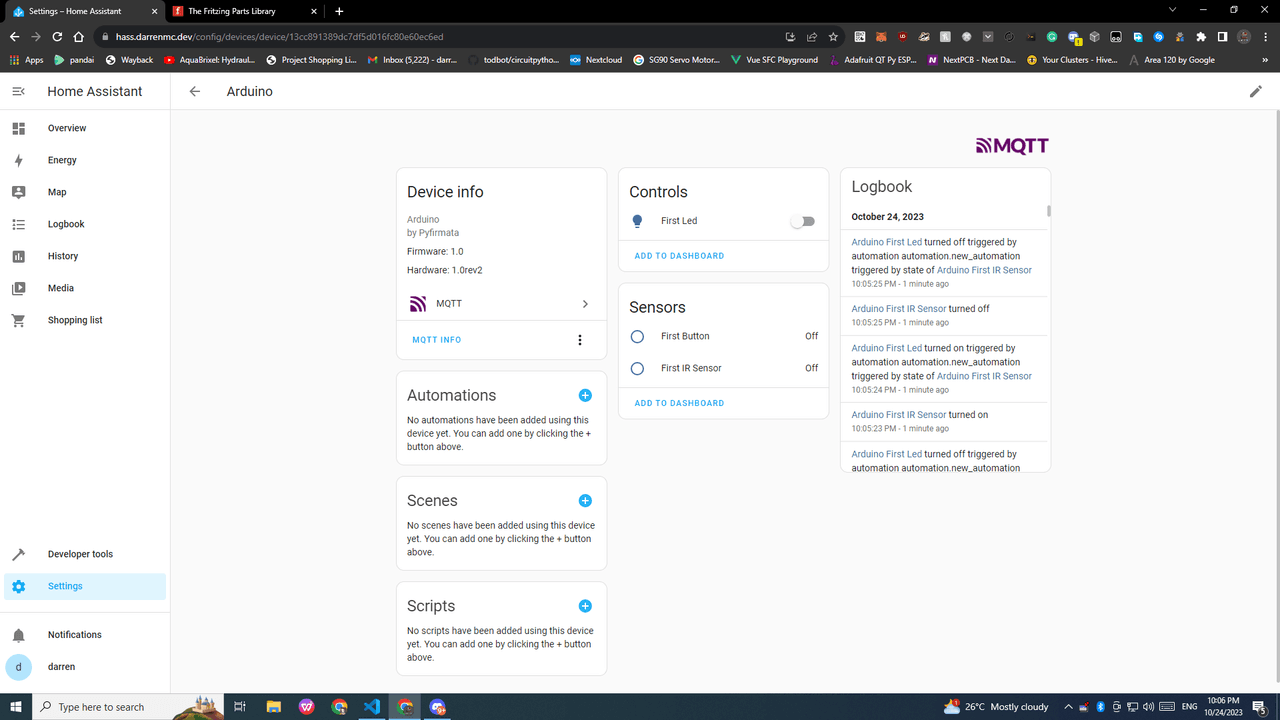Expand the MQTT integration chevron row
The image size is (1280, 720).
point(585,304)
